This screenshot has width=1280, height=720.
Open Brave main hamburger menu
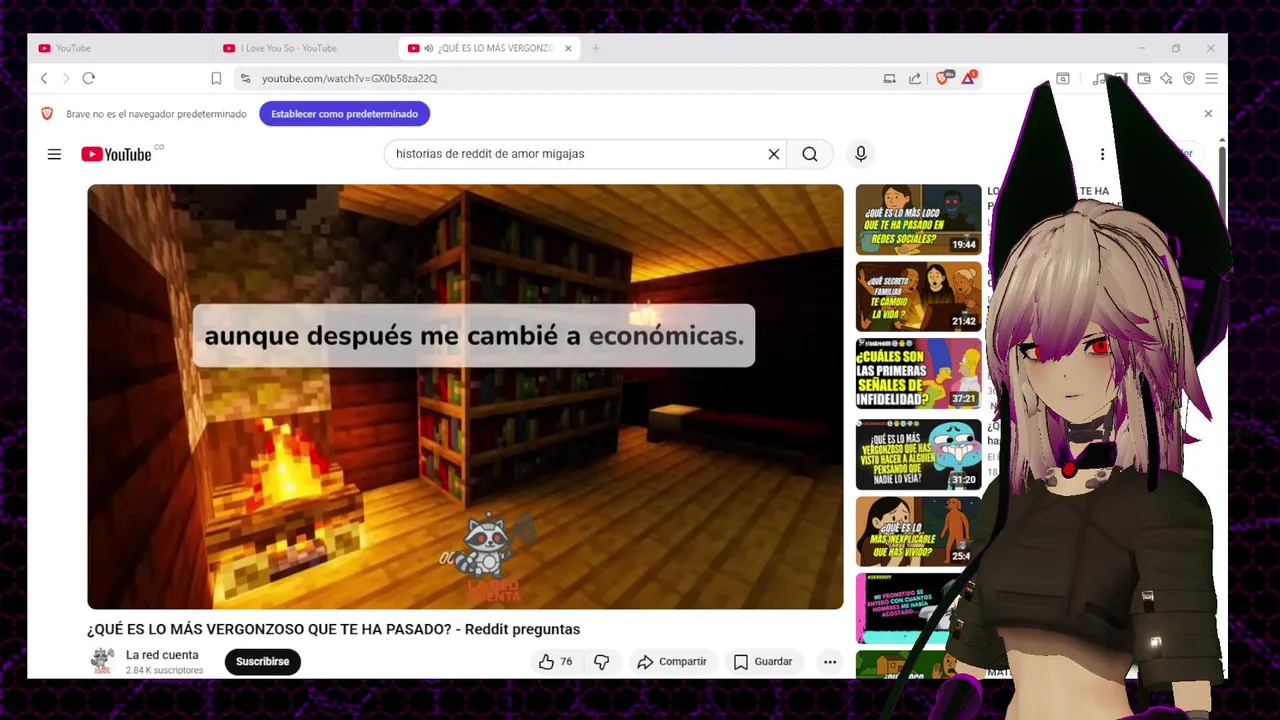1211,78
